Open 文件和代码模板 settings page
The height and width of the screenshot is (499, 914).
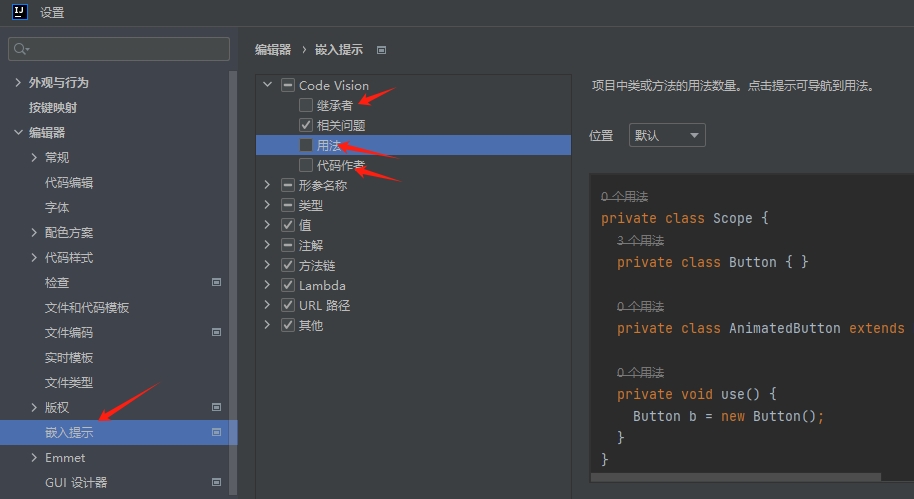87,308
